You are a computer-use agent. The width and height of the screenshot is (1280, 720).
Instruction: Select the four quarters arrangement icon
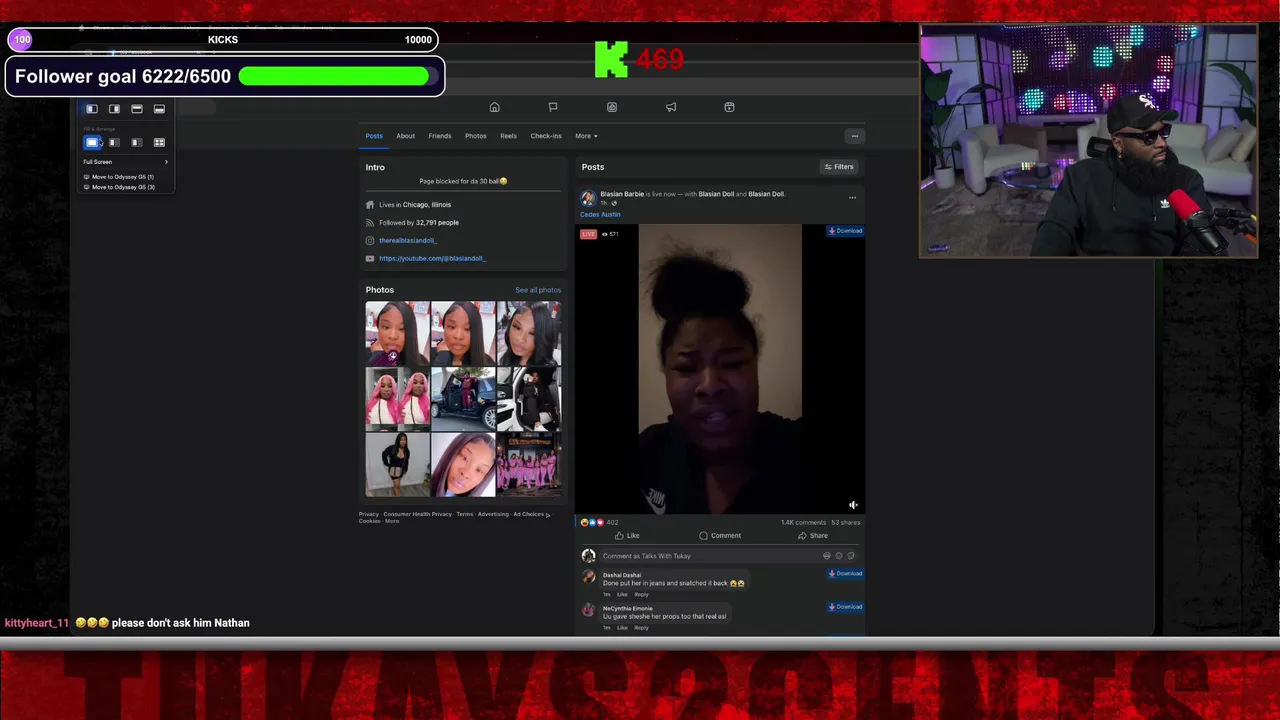tap(159, 143)
